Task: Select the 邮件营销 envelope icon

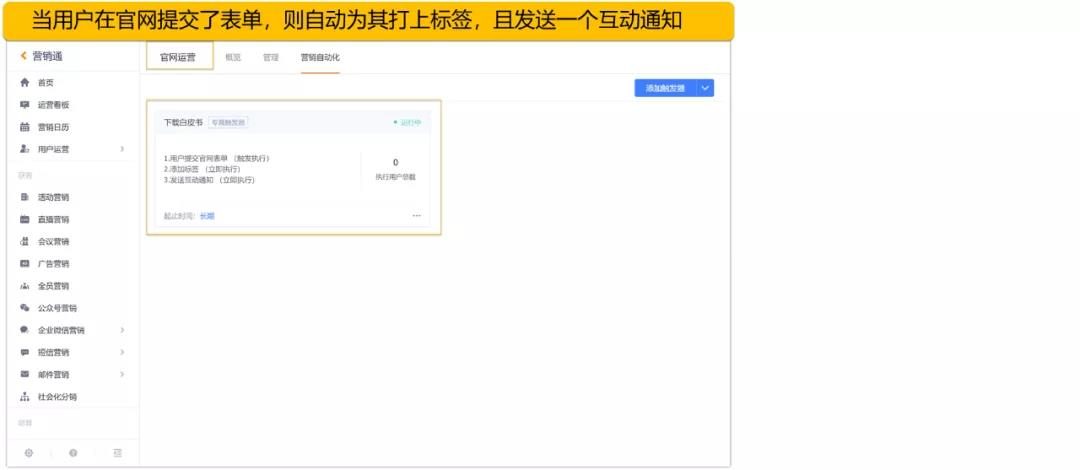Action: [x=25, y=374]
